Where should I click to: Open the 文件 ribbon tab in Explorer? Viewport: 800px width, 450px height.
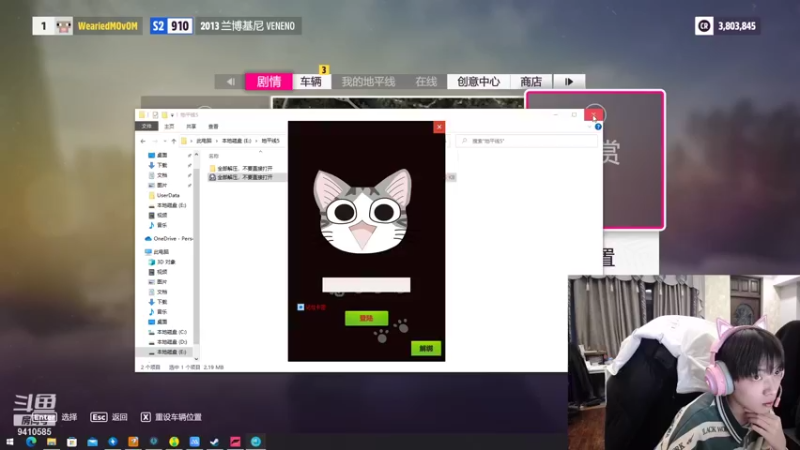tap(147, 127)
